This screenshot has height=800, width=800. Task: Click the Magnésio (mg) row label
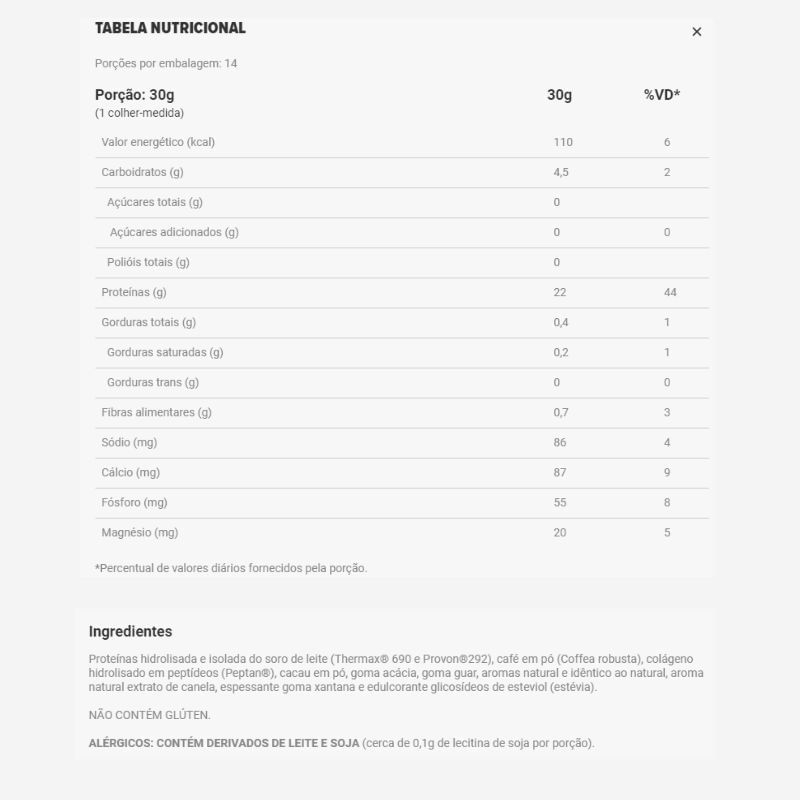pyautogui.click(x=140, y=532)
